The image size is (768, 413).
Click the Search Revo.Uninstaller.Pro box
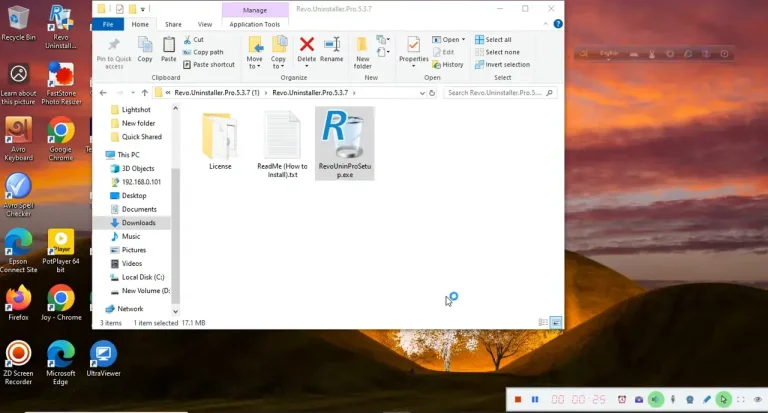[500, 93]
